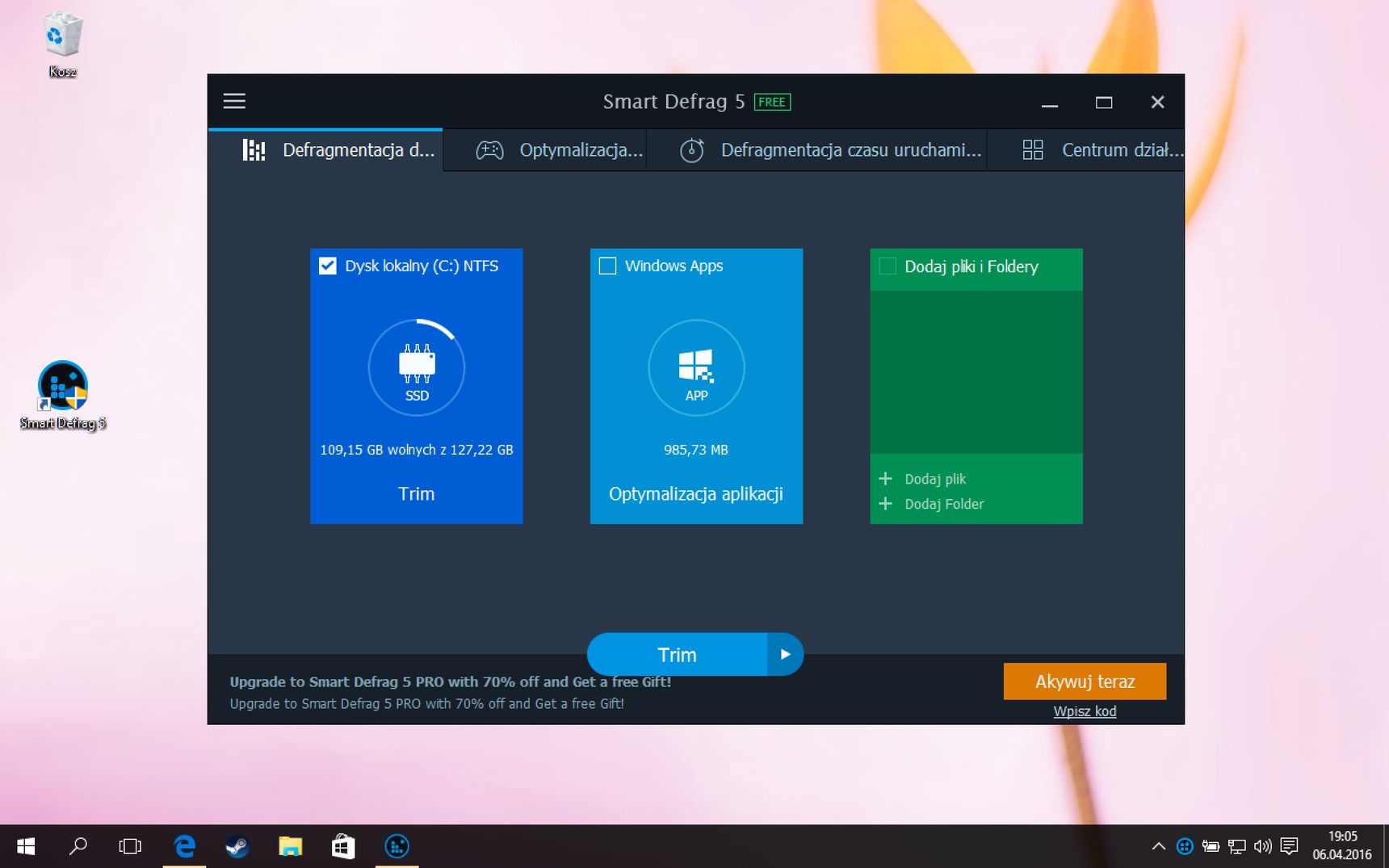1389x868 pixels.
Task: Click the Windows APP circle icon
Action: [x=696, y=368]
